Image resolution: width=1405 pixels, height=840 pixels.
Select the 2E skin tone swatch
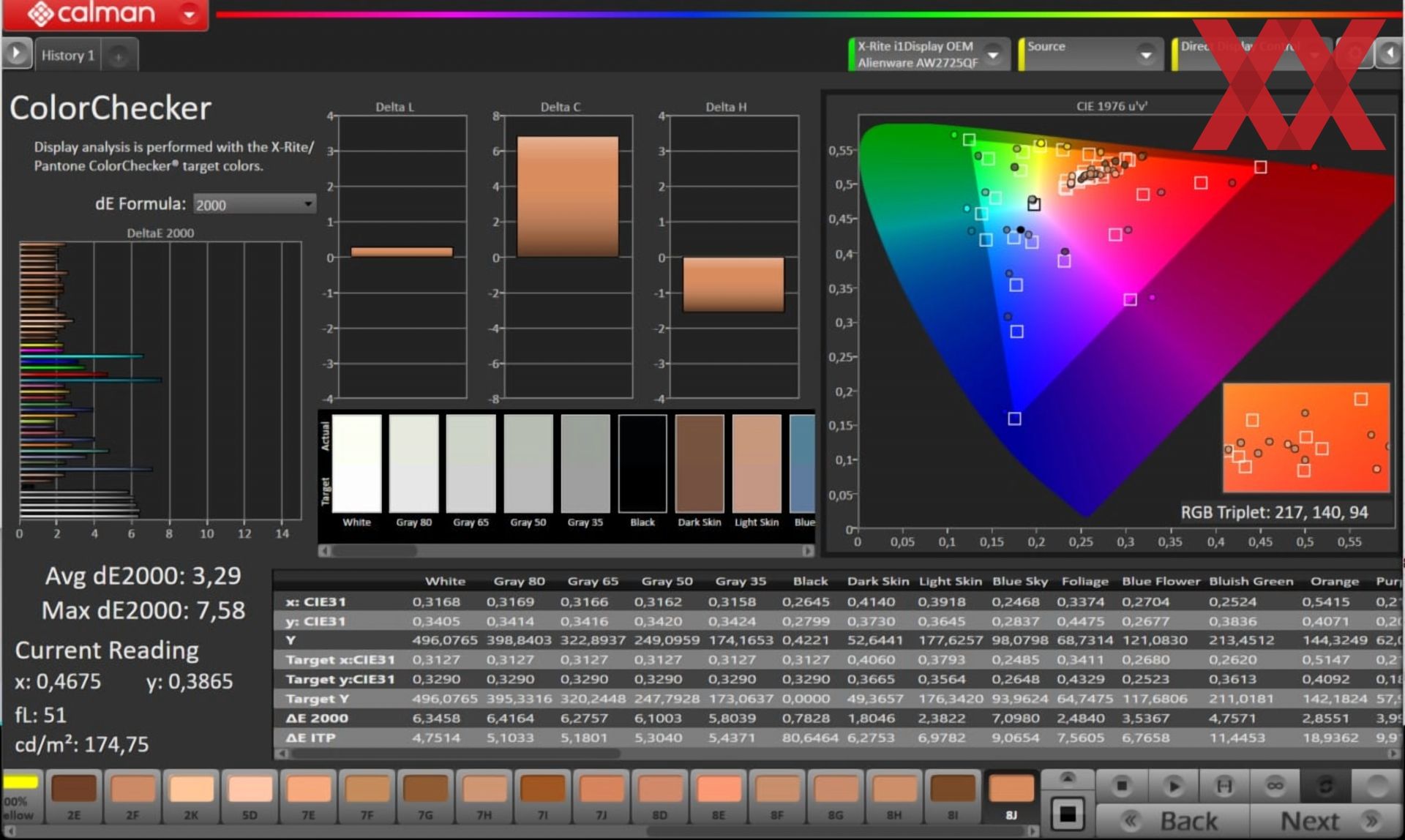(74, 797)
